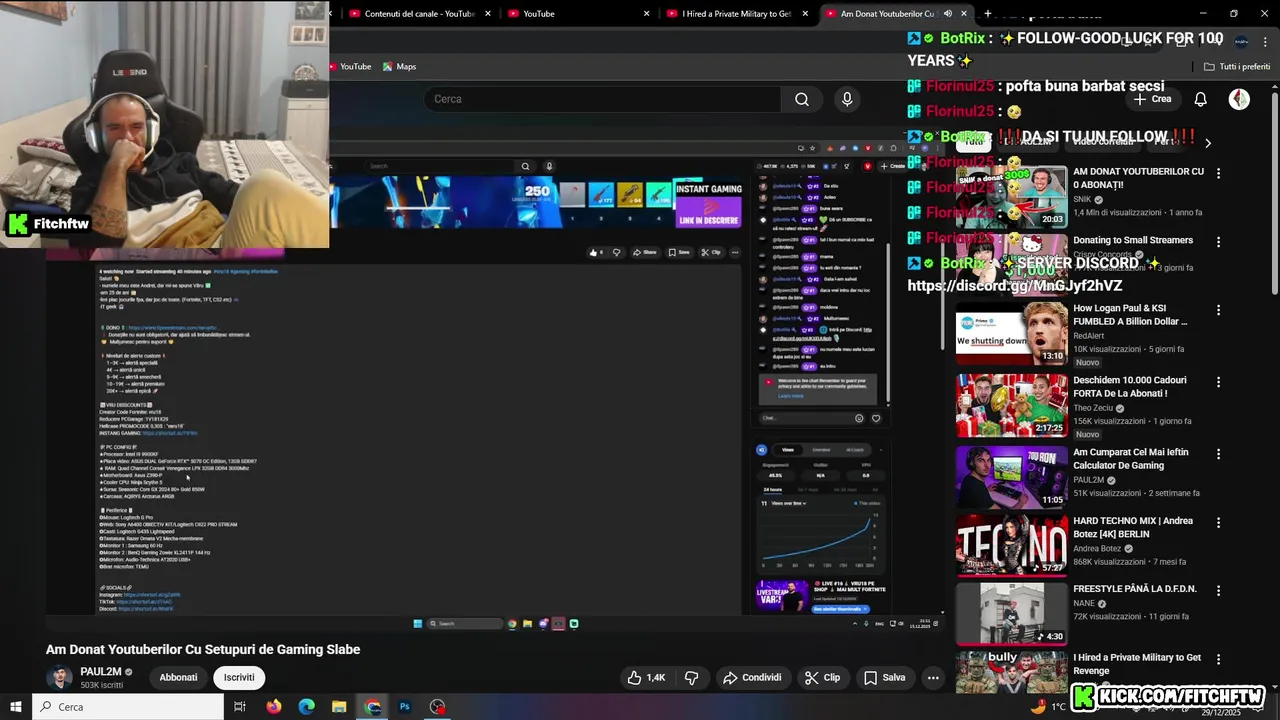The height and width of the screenshot is (720, 1280).
Task: Open options for Donating to Small Streamers
Action: [x=1218, y=242]
